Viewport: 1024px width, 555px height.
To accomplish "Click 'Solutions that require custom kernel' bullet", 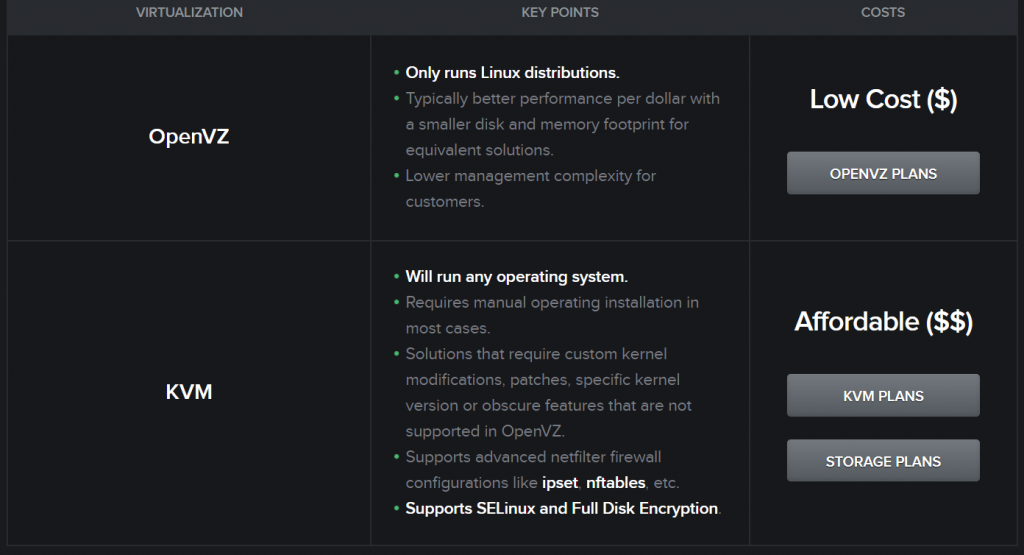I will pos(549,392).
